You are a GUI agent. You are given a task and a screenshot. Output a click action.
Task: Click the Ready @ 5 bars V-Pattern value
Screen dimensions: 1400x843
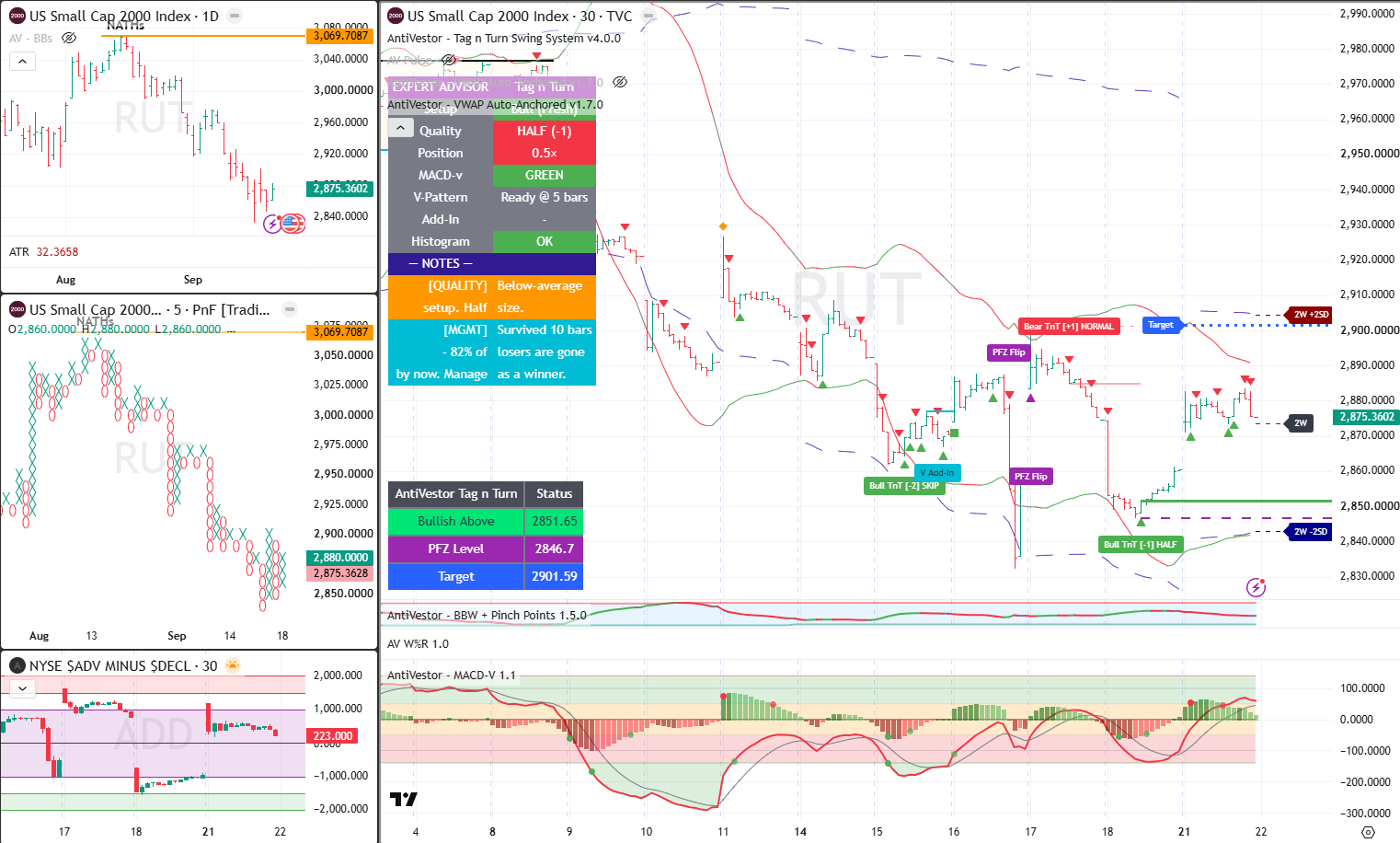(x=545, y=197)
